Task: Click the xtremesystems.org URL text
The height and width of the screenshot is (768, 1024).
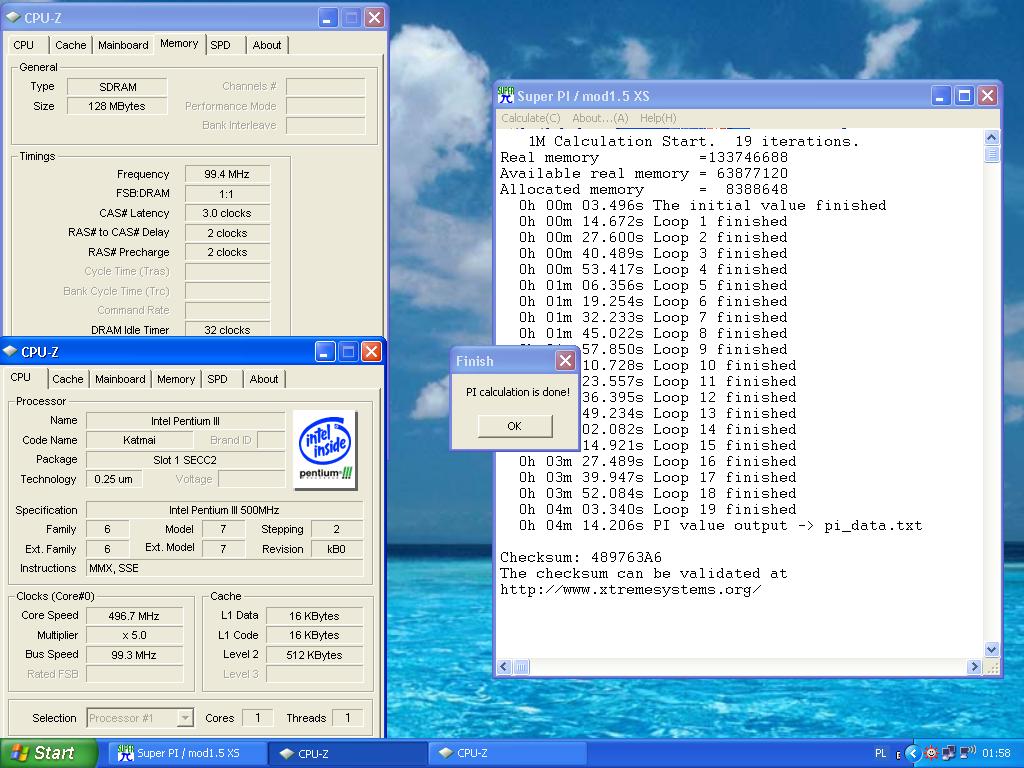Action: coord(630,590)
